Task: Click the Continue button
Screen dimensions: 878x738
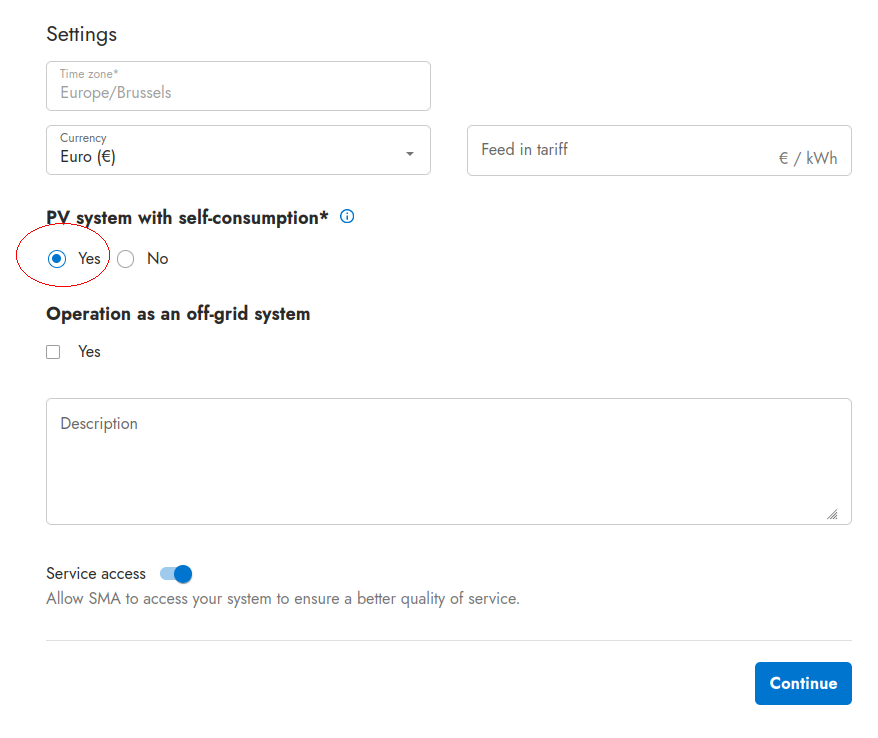Action: [803, 683]
